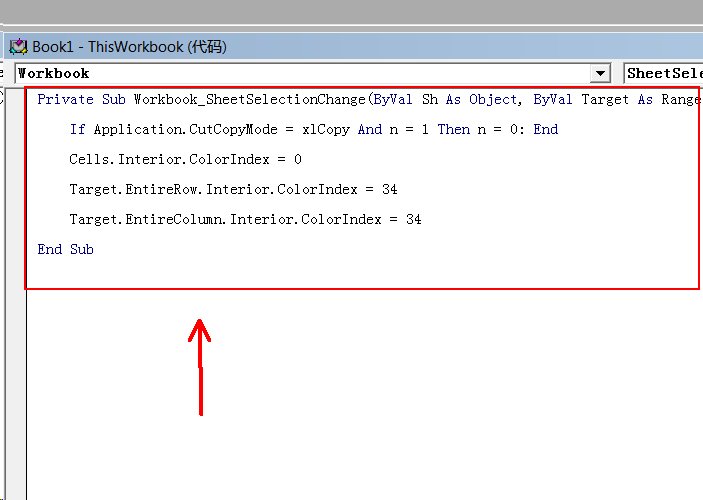The image size is (703, 500).
Task: Click the value 34 on the EntireRow line
Action: click(390, 189)
